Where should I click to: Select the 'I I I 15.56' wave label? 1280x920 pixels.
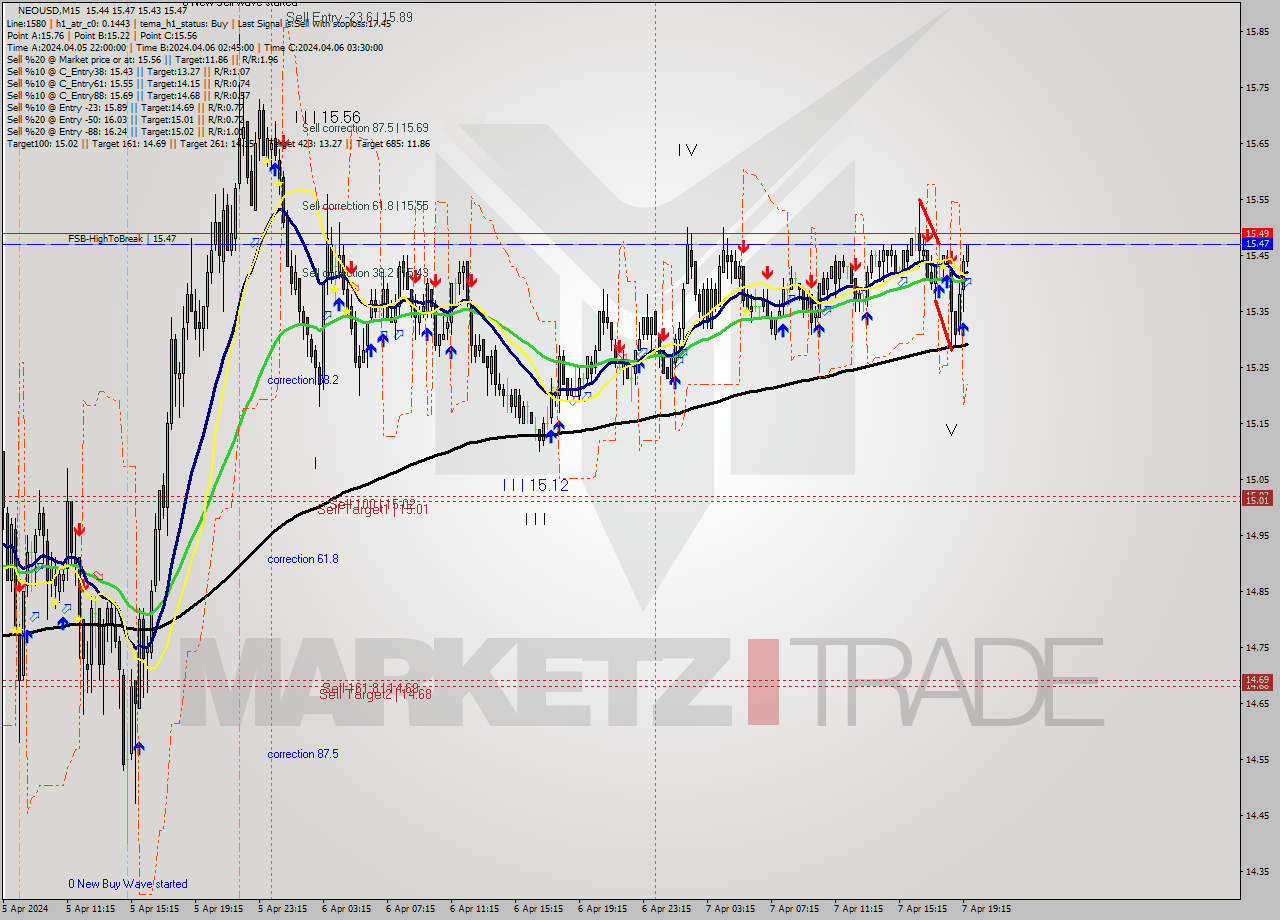[328, 117]
